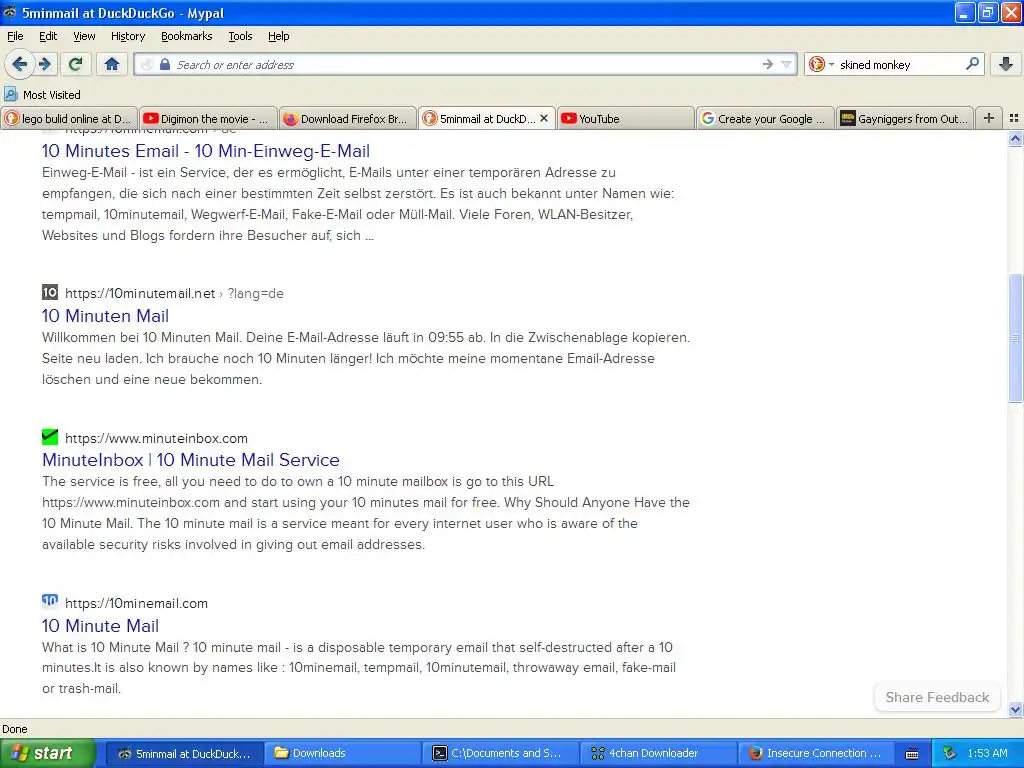Click the system tray network icon
Image resolution: width=1024 pixels, height=768 pixels.
pyautogui.click(x=950, y=753)
